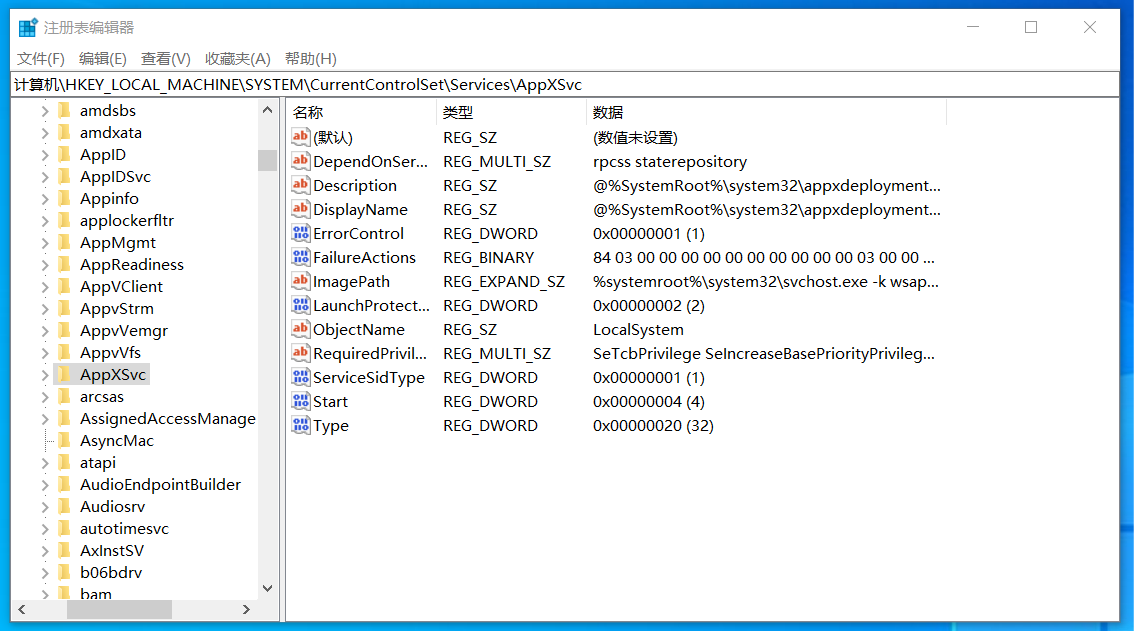Select the AssignedAccessManage tree item
Image resolution: width=1134 pixels, height=631 pixels.
168,418
